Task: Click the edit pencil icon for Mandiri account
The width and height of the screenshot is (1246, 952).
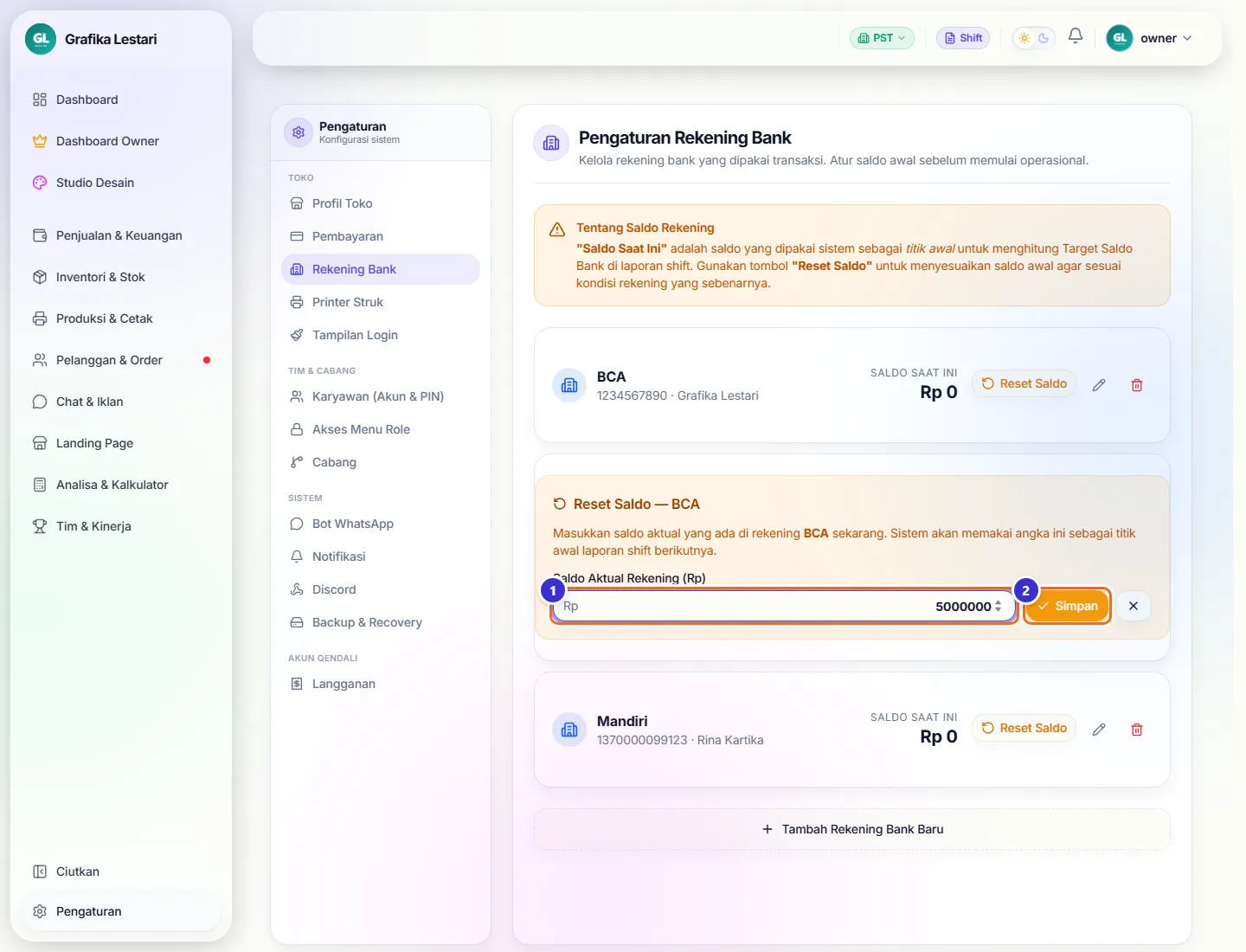Action: [1099, 730]
